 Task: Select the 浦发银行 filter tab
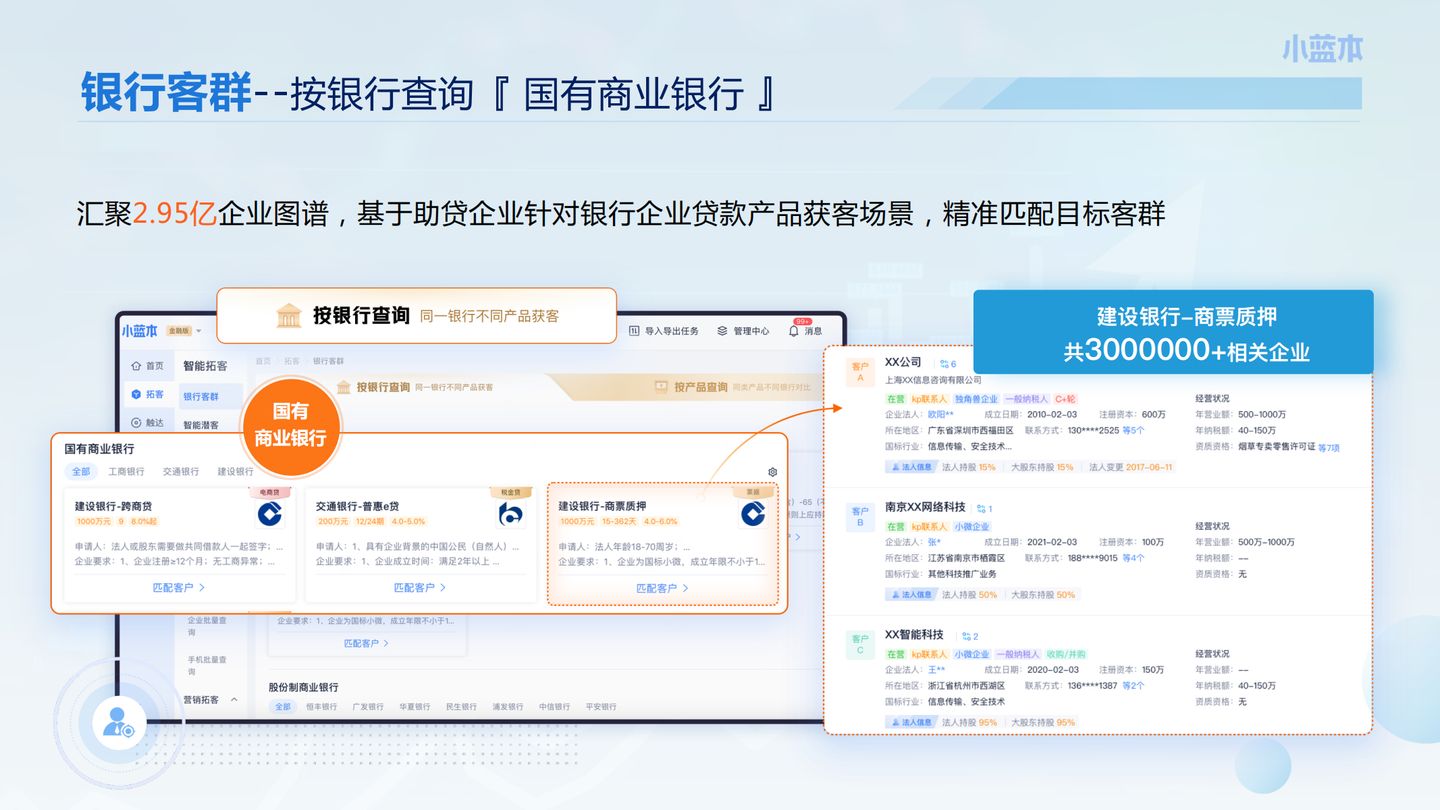pyautogui.click(x=508, y=707)
